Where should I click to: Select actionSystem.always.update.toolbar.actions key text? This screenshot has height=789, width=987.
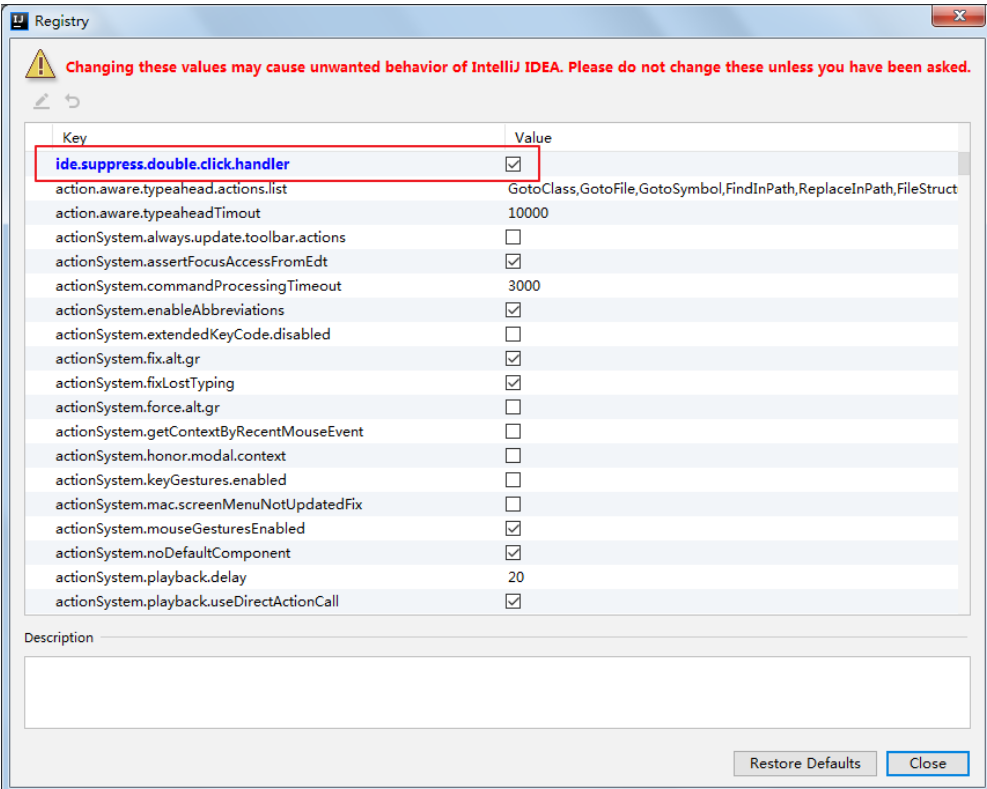pos(201,237)
